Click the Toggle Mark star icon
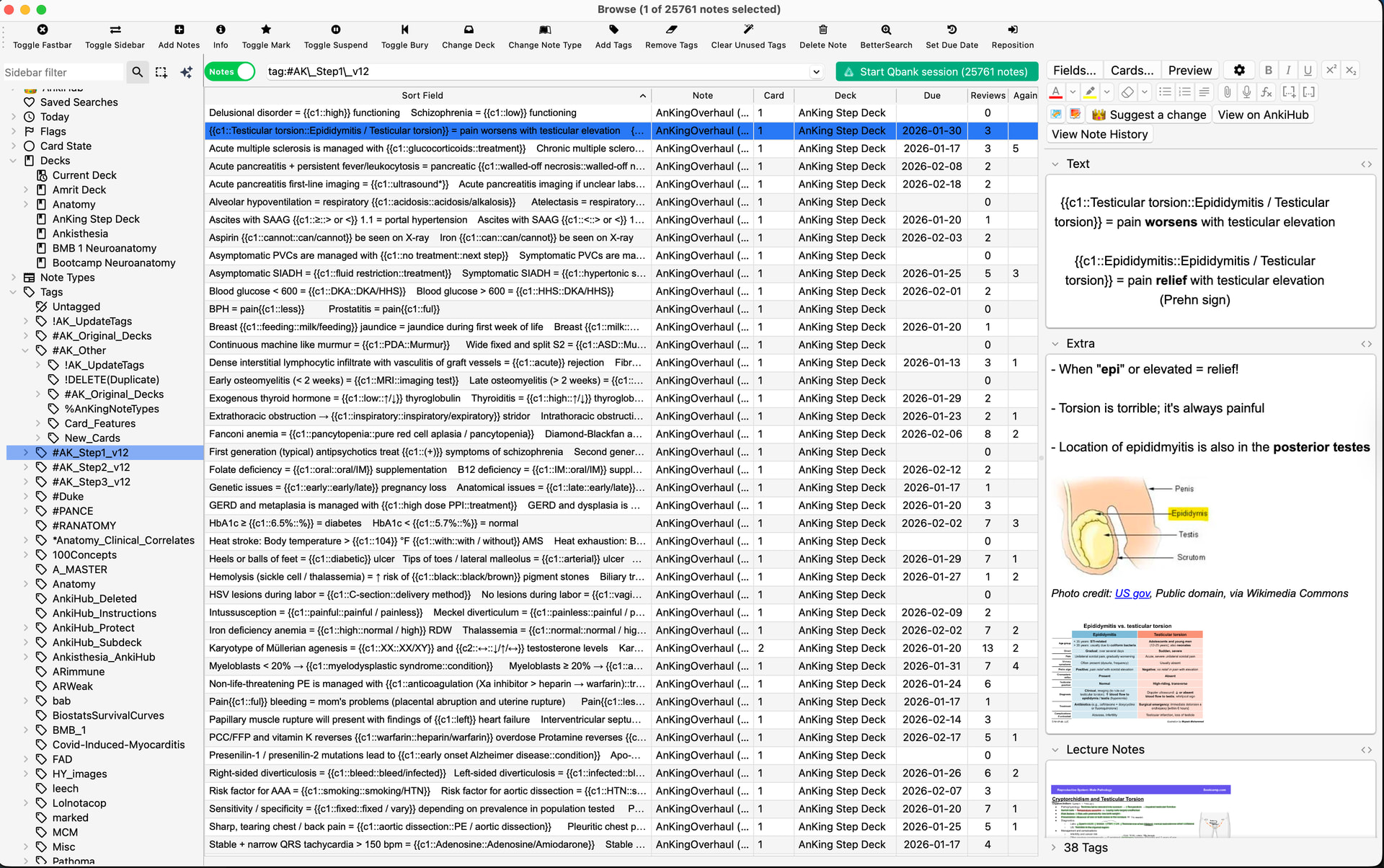Screen dimensions: 1384x868 point(266,30)
